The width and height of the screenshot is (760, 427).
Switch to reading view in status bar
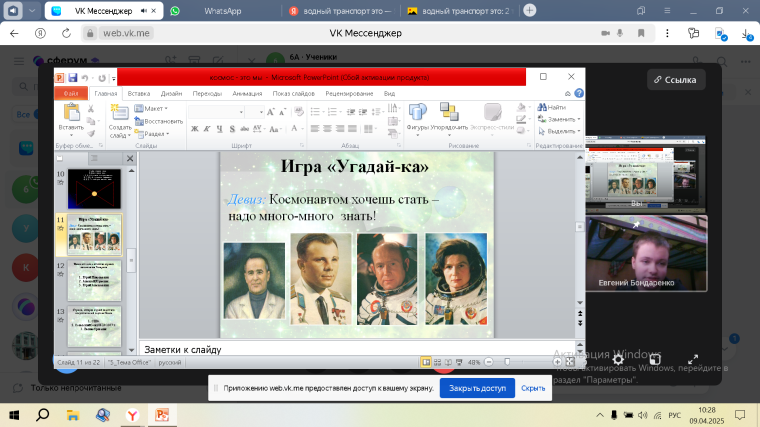point(448,362)
